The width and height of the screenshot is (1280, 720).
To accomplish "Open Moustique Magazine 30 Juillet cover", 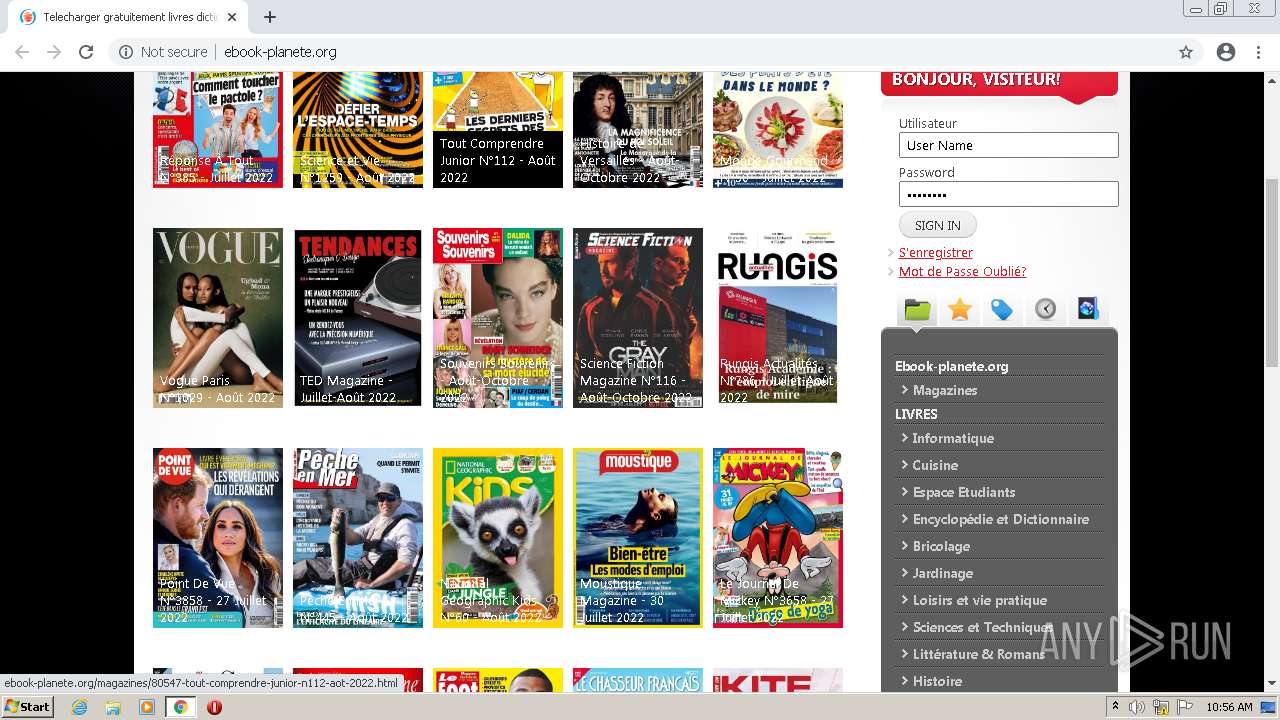I will coord(638,538).
